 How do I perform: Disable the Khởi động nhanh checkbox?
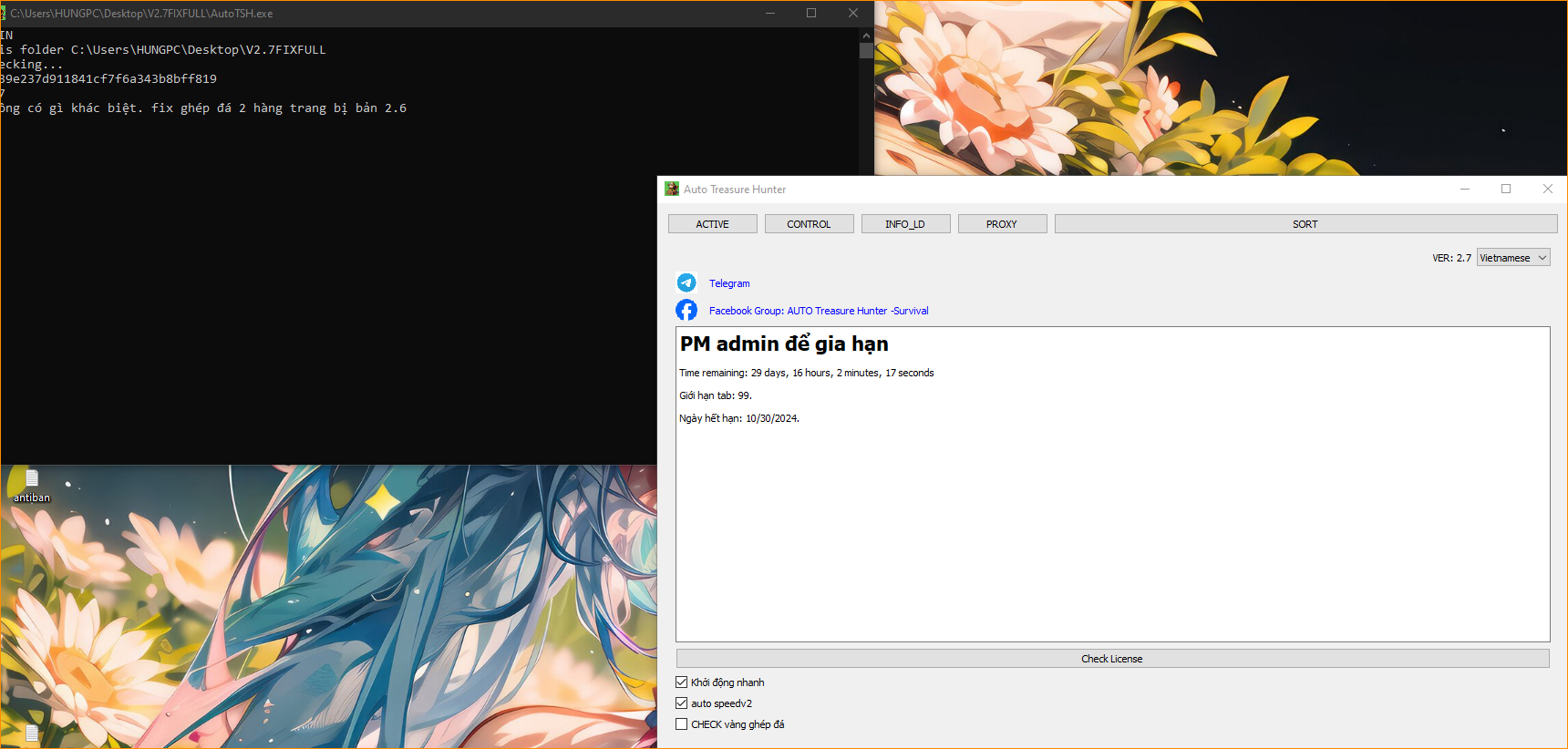point(682,682)
